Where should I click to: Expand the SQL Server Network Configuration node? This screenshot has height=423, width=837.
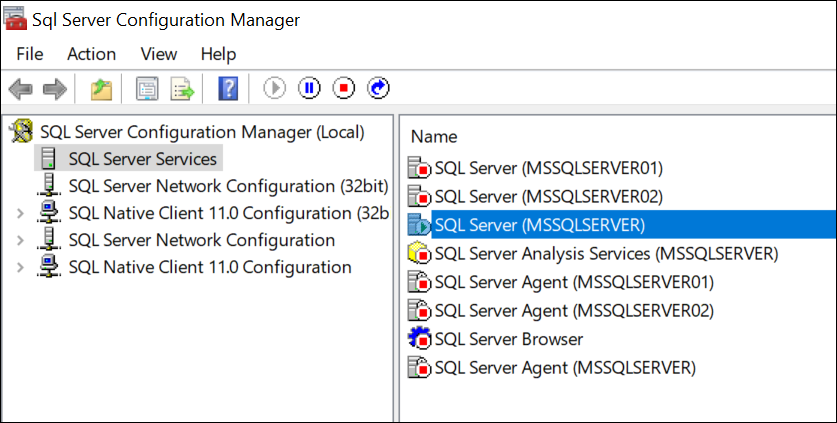20,240
